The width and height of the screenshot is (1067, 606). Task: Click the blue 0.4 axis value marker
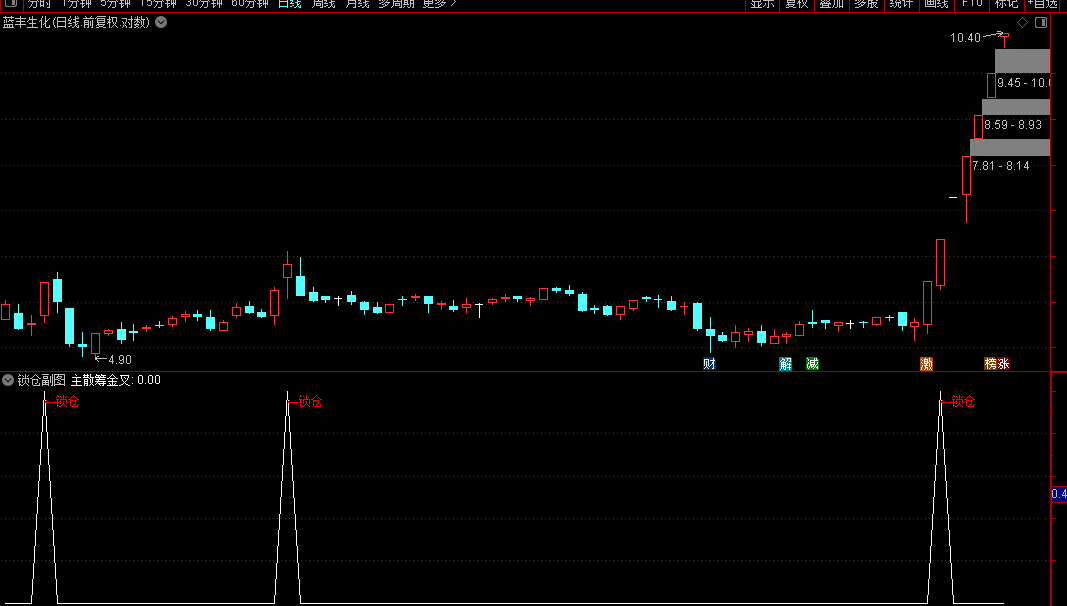click(1059, 494)
